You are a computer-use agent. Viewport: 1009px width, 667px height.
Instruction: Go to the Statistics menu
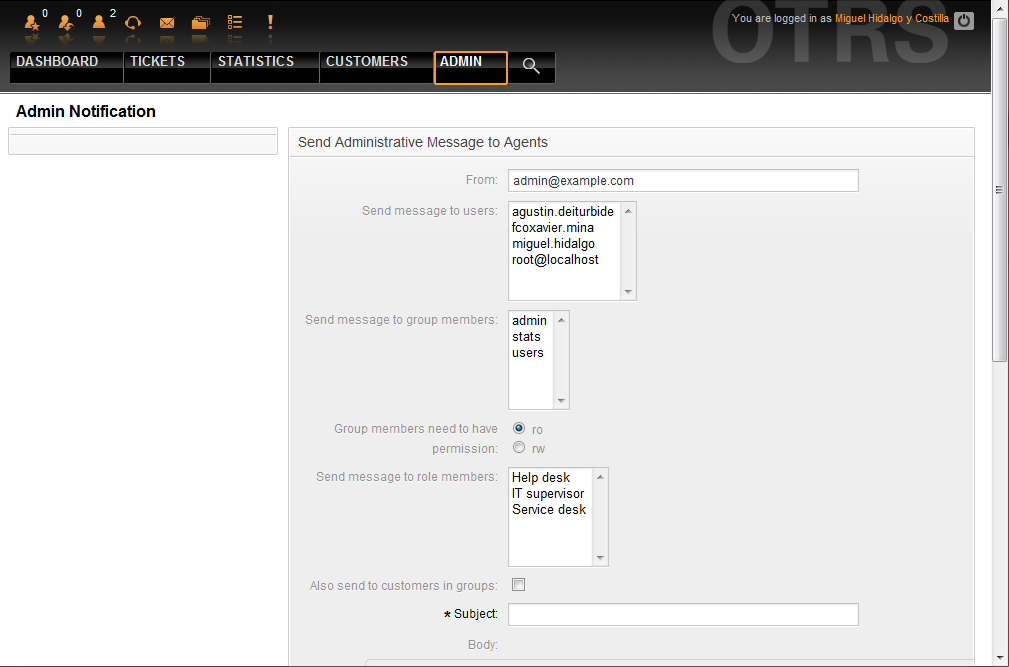pyautogui.click(x=256, y=62)
